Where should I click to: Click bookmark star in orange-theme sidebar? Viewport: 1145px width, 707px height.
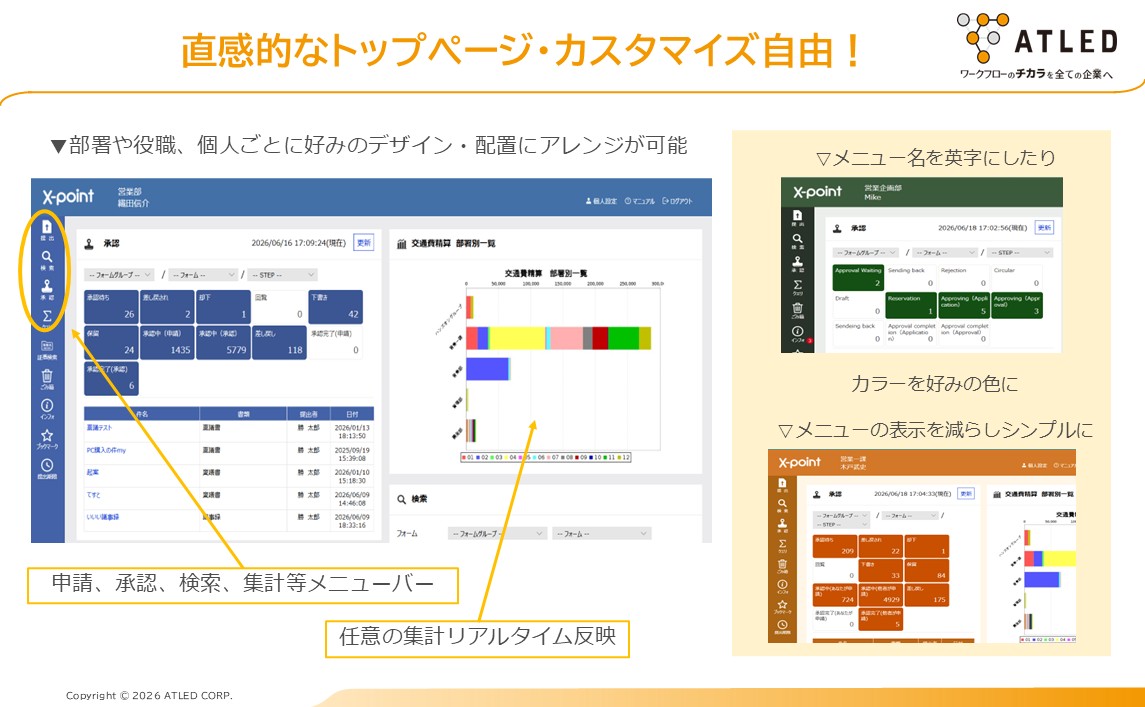(x=782, y=606)
